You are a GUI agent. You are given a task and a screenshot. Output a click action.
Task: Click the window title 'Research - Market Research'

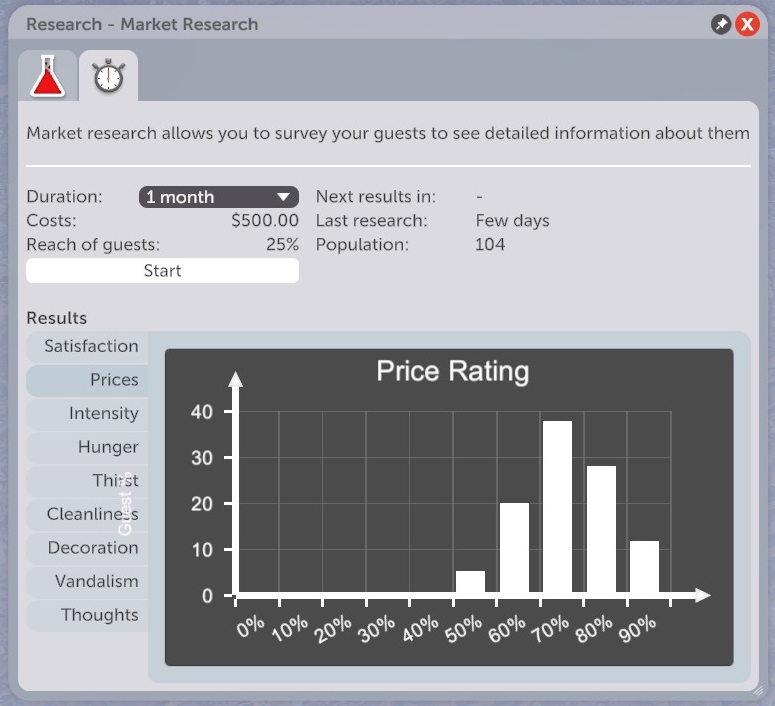click(142, 24)
